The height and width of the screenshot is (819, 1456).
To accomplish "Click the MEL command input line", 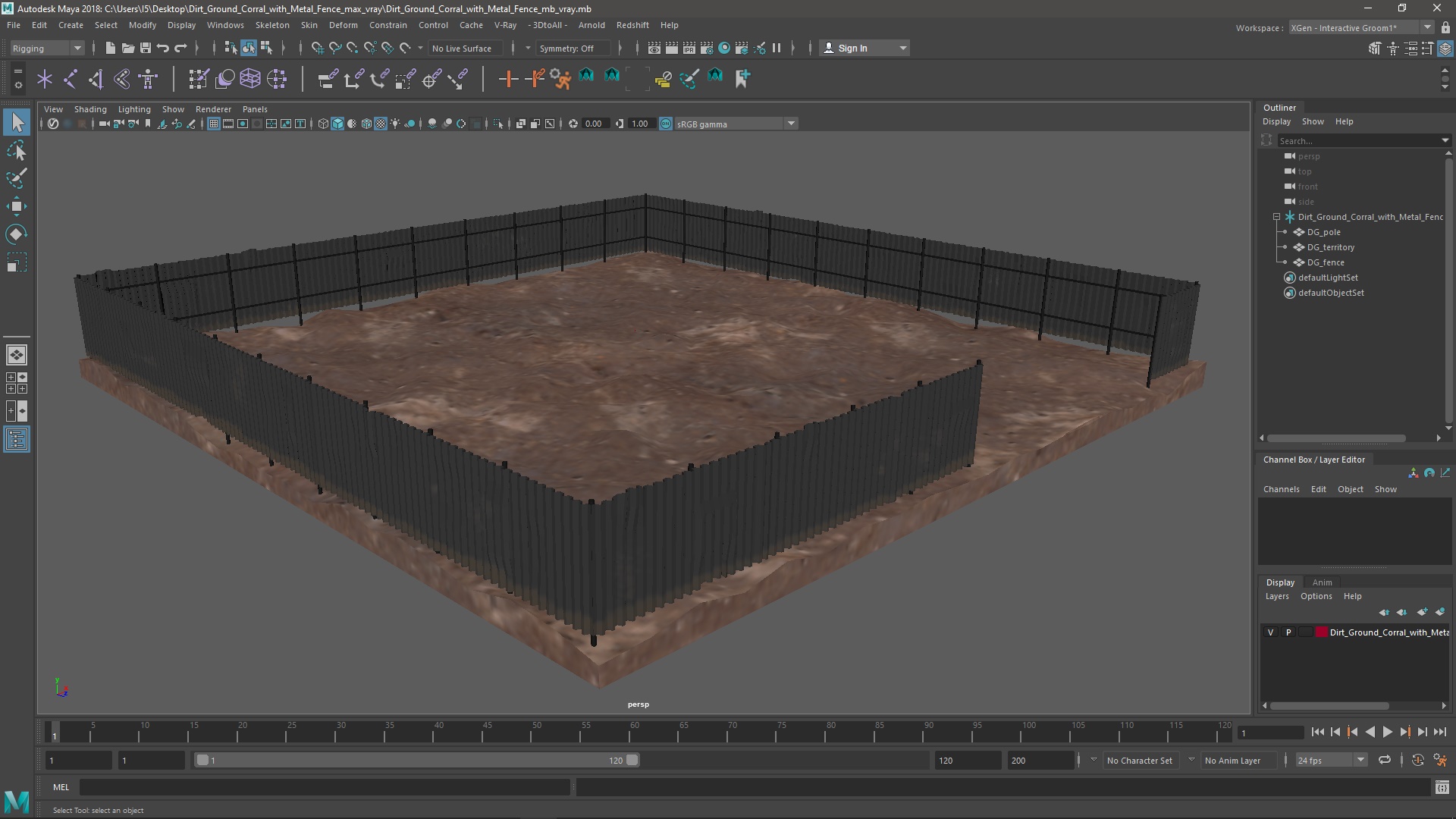I will point(325,787).
